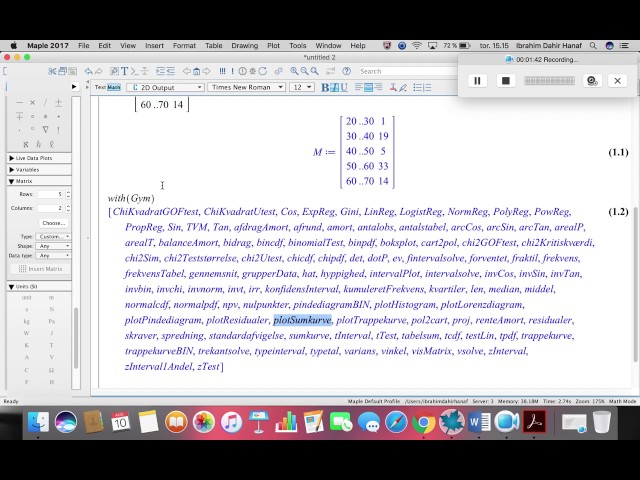Pick a highlight color with the pen icon
This screenshot has width=640, height=480.
point(402,87)
